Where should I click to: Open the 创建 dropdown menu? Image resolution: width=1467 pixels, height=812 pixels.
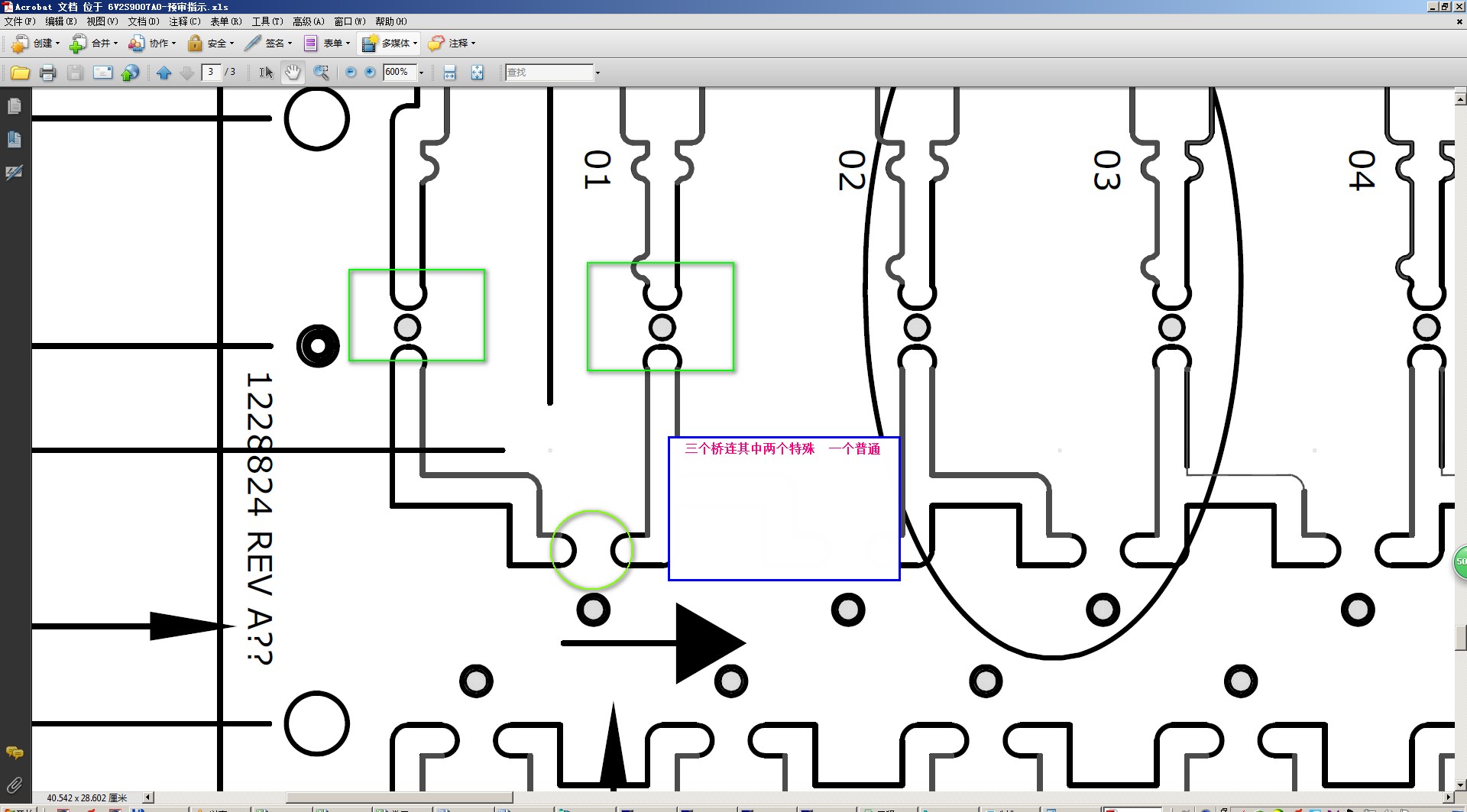[x=35, y=44]
